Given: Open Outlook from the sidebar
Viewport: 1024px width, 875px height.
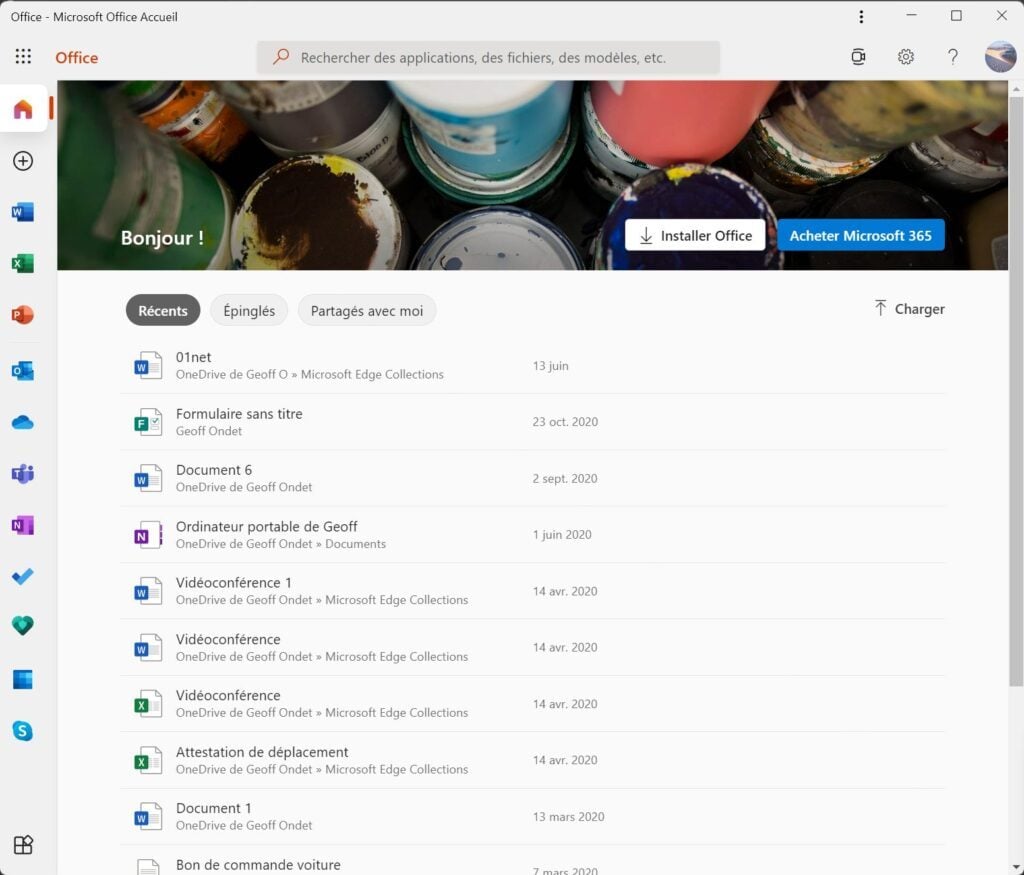Looking at the screenshot, I should [x=23, y=371].
